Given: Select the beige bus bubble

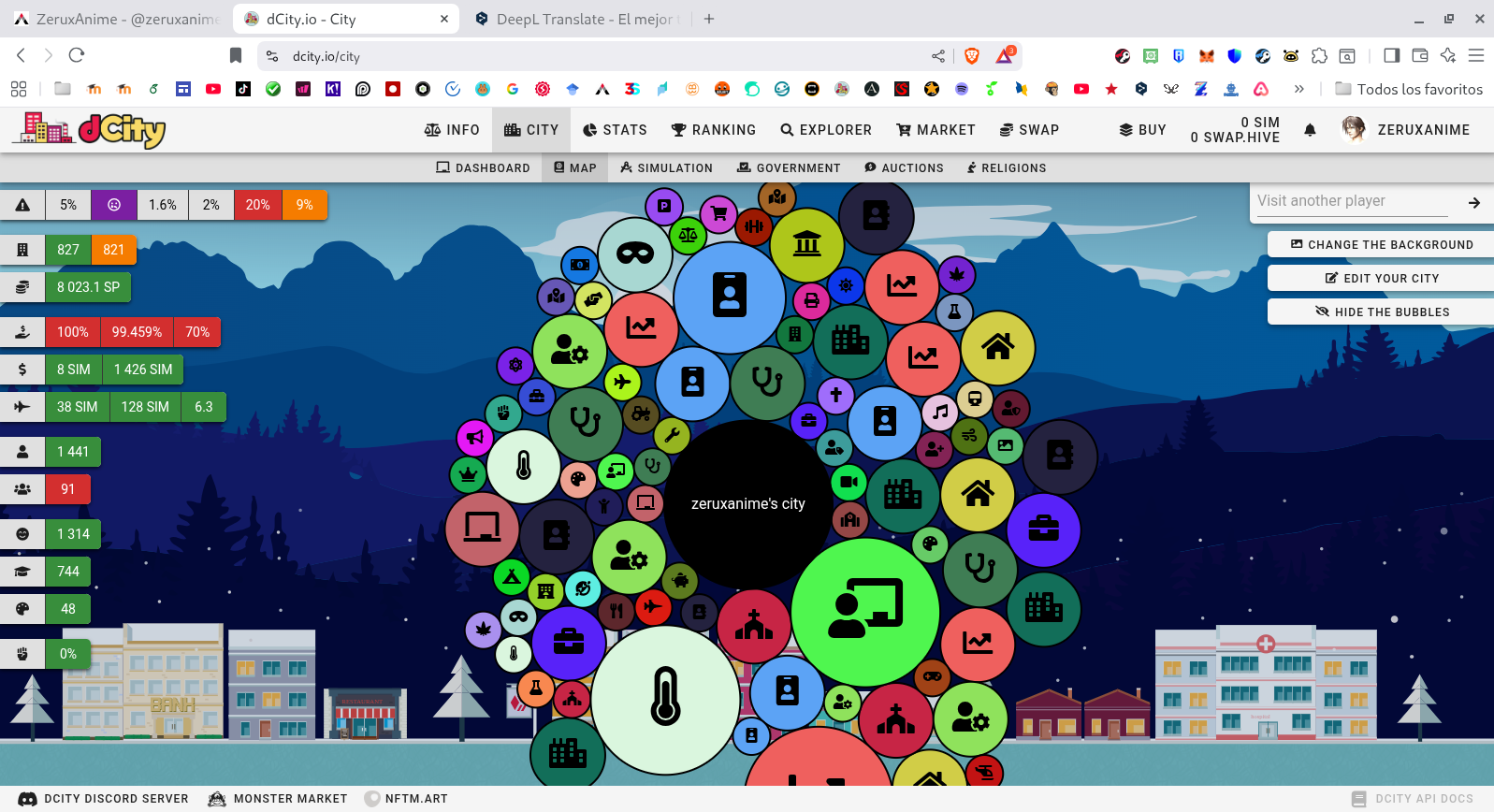Looking at the screenshot, I should (974, 399).
